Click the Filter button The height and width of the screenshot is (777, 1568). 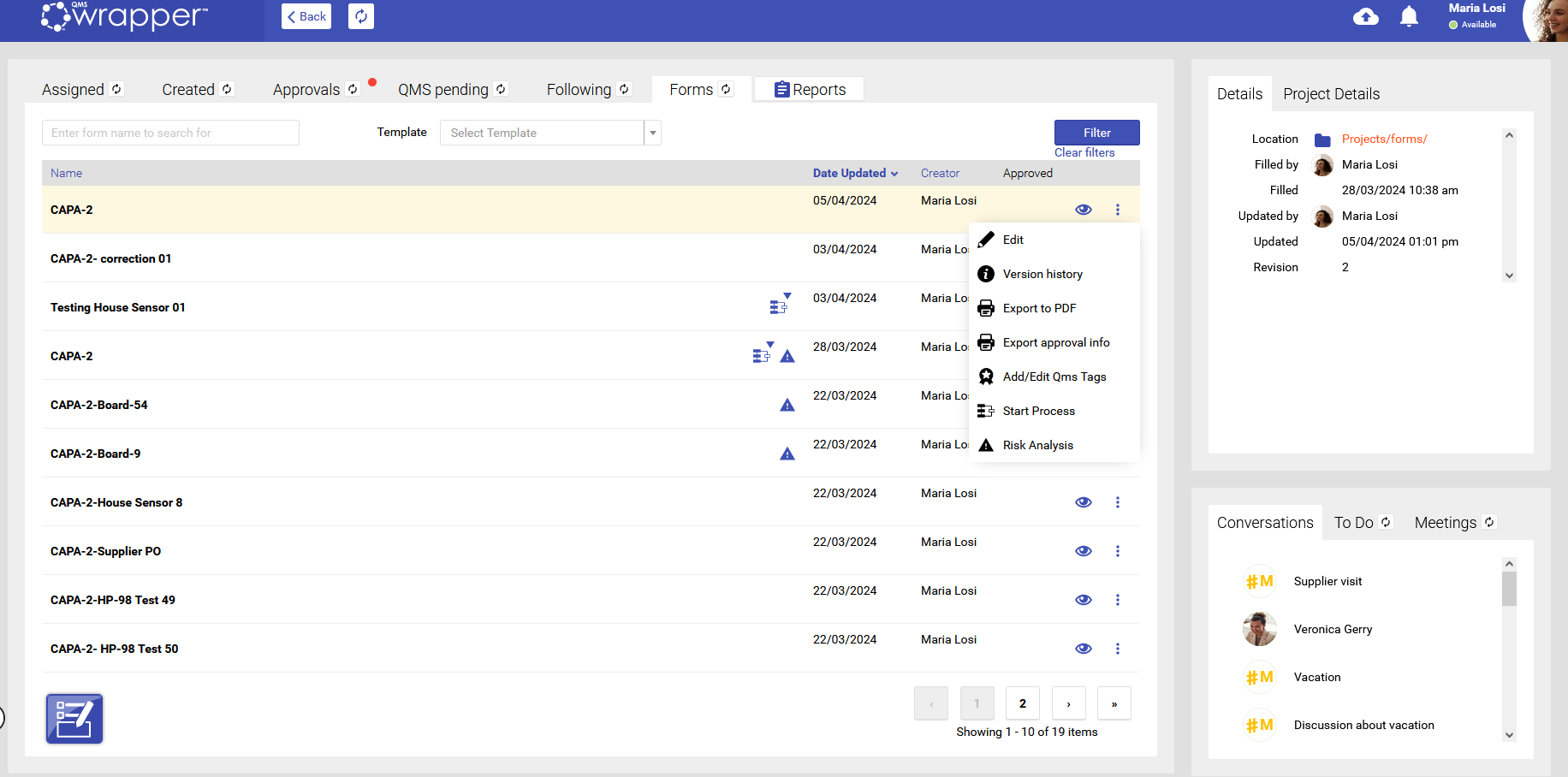[1096, 133]
